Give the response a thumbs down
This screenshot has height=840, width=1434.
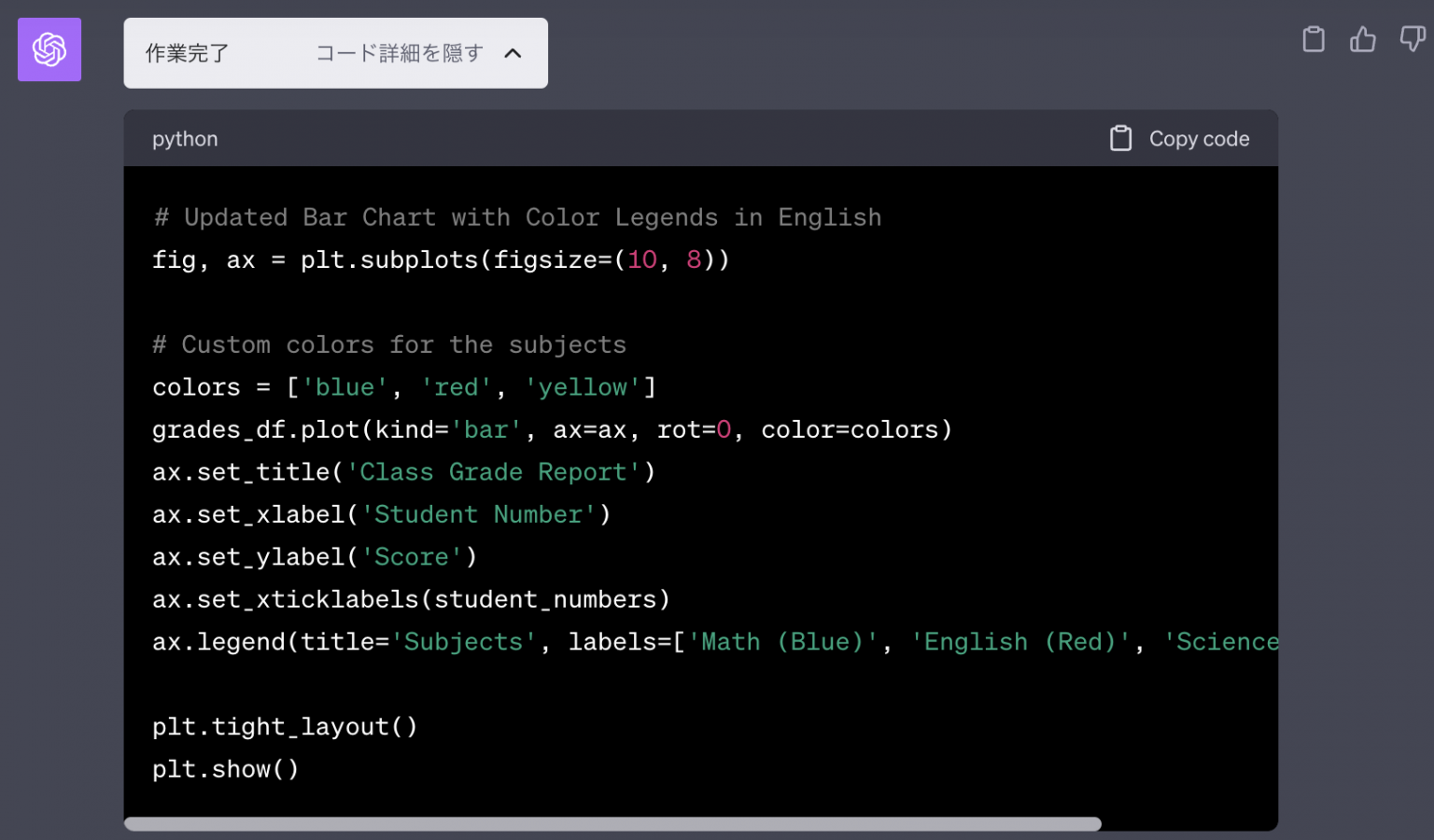pyautogui.click(x=1411, y=39)
